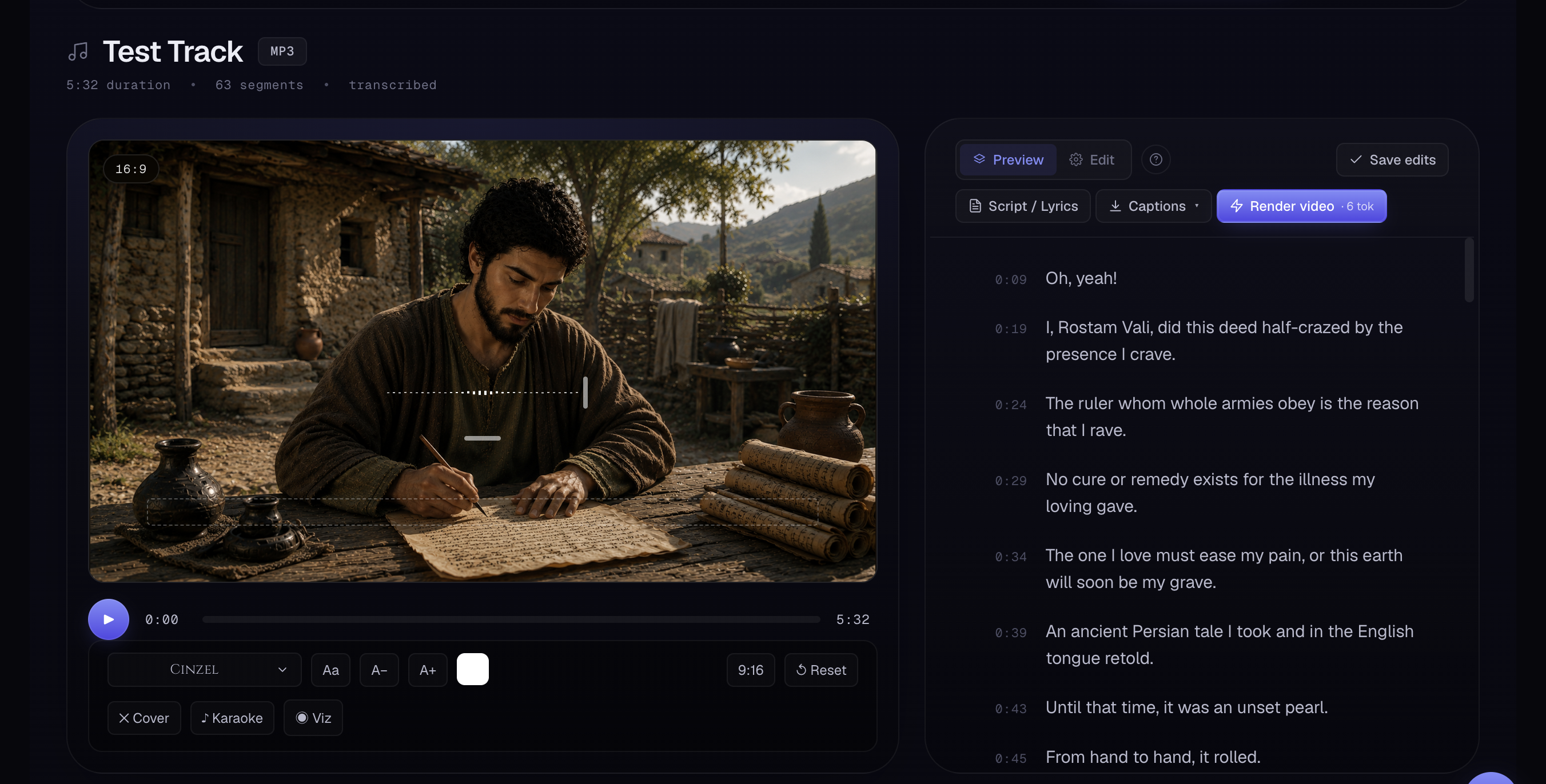Remove the Cover image
Viewport: 1546px width, 784px height.
click(x=144, y=718)
